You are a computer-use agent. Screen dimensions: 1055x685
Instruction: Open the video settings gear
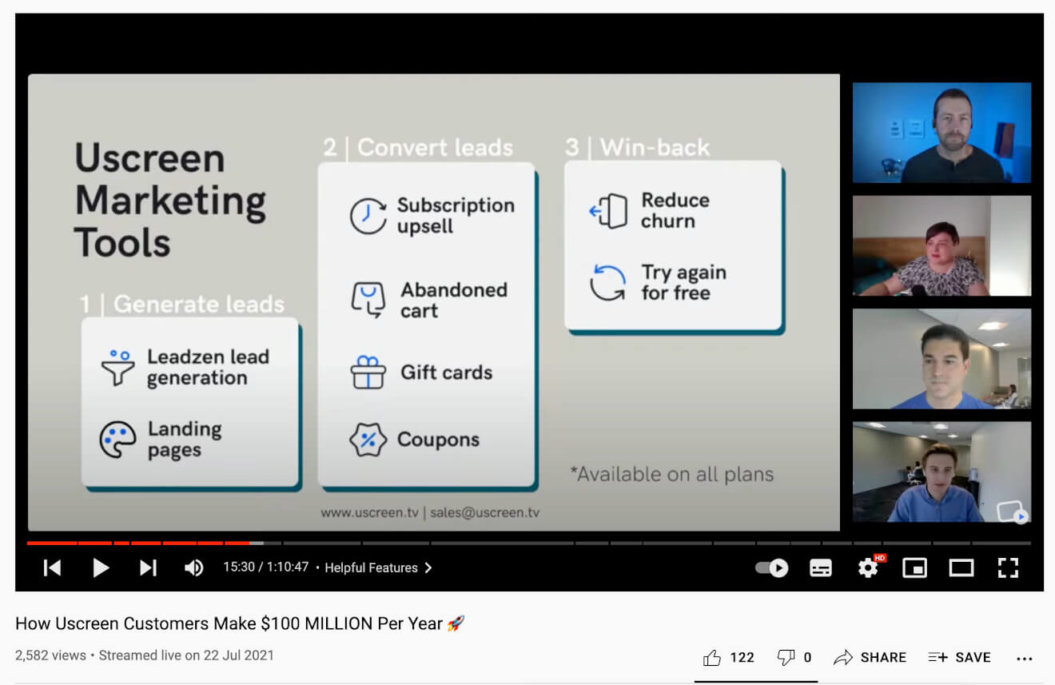coord(867,568)
